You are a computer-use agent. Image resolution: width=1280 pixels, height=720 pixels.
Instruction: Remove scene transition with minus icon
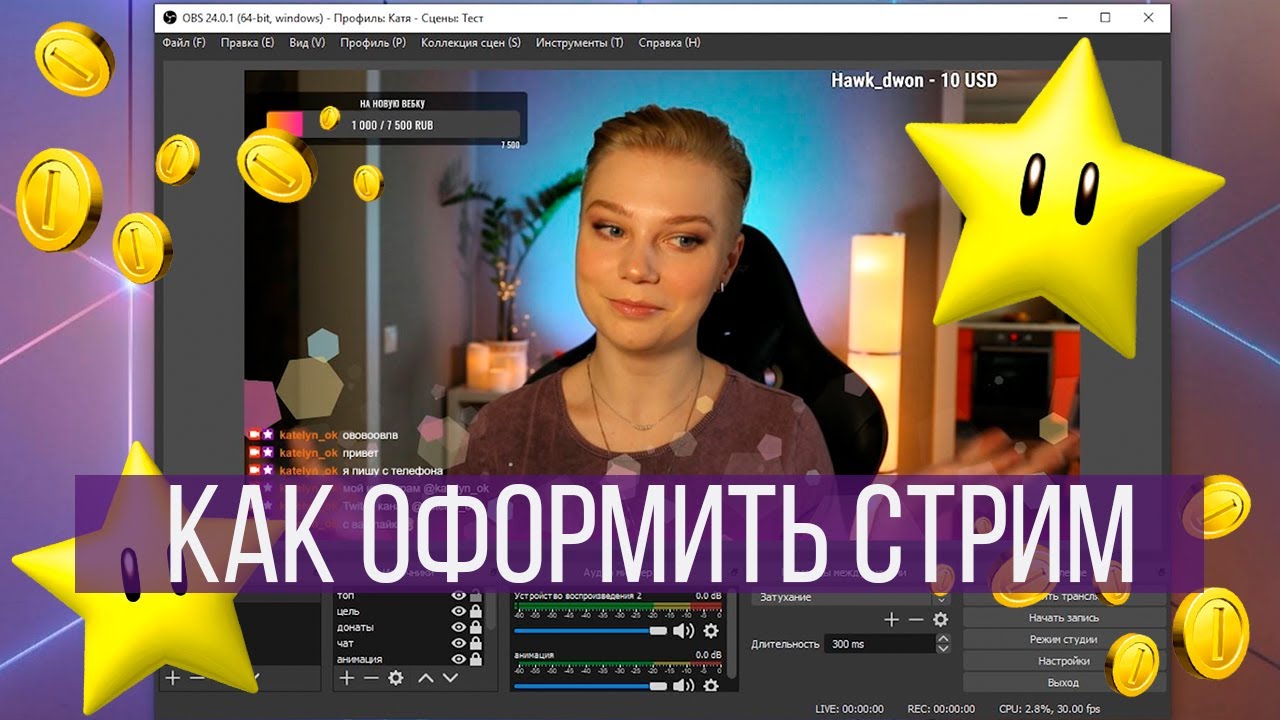click(x=916, y=620)
